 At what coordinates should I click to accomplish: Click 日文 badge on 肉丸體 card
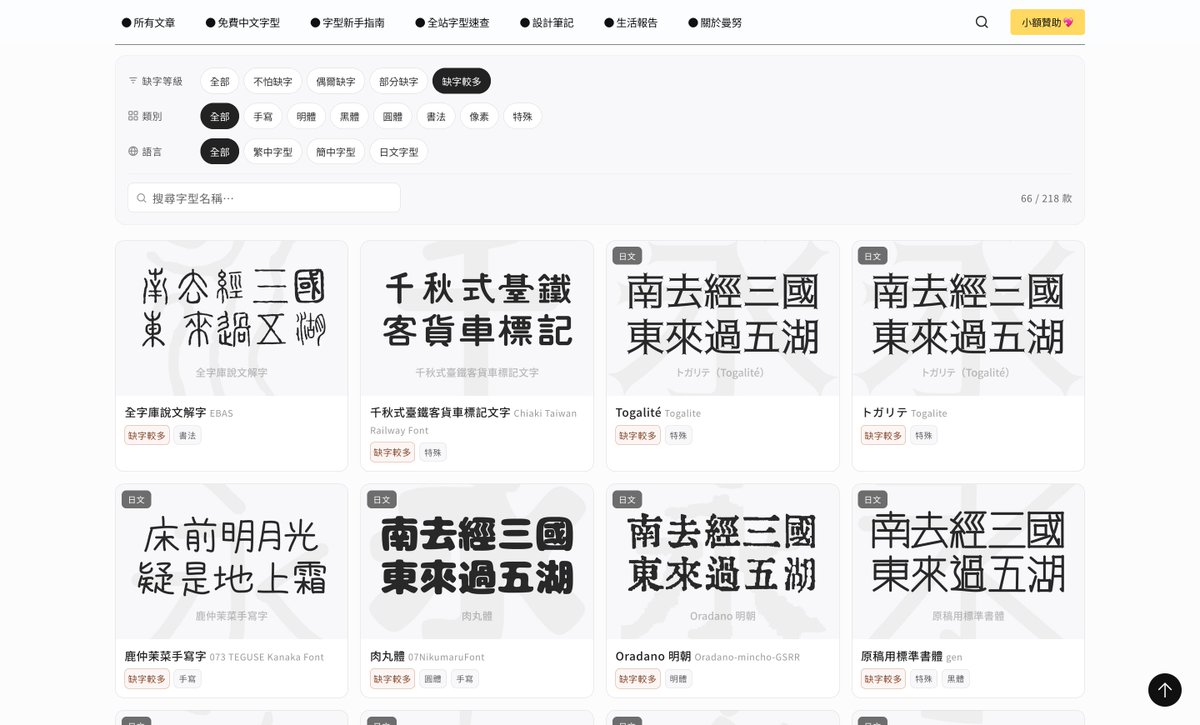point(382,499)
